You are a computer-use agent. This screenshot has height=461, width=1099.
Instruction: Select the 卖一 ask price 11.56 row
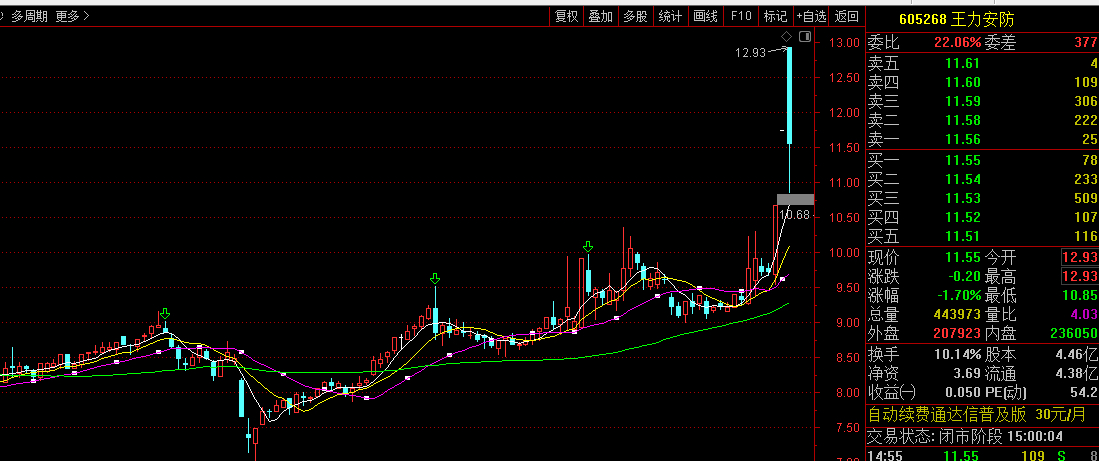(981, 139)
